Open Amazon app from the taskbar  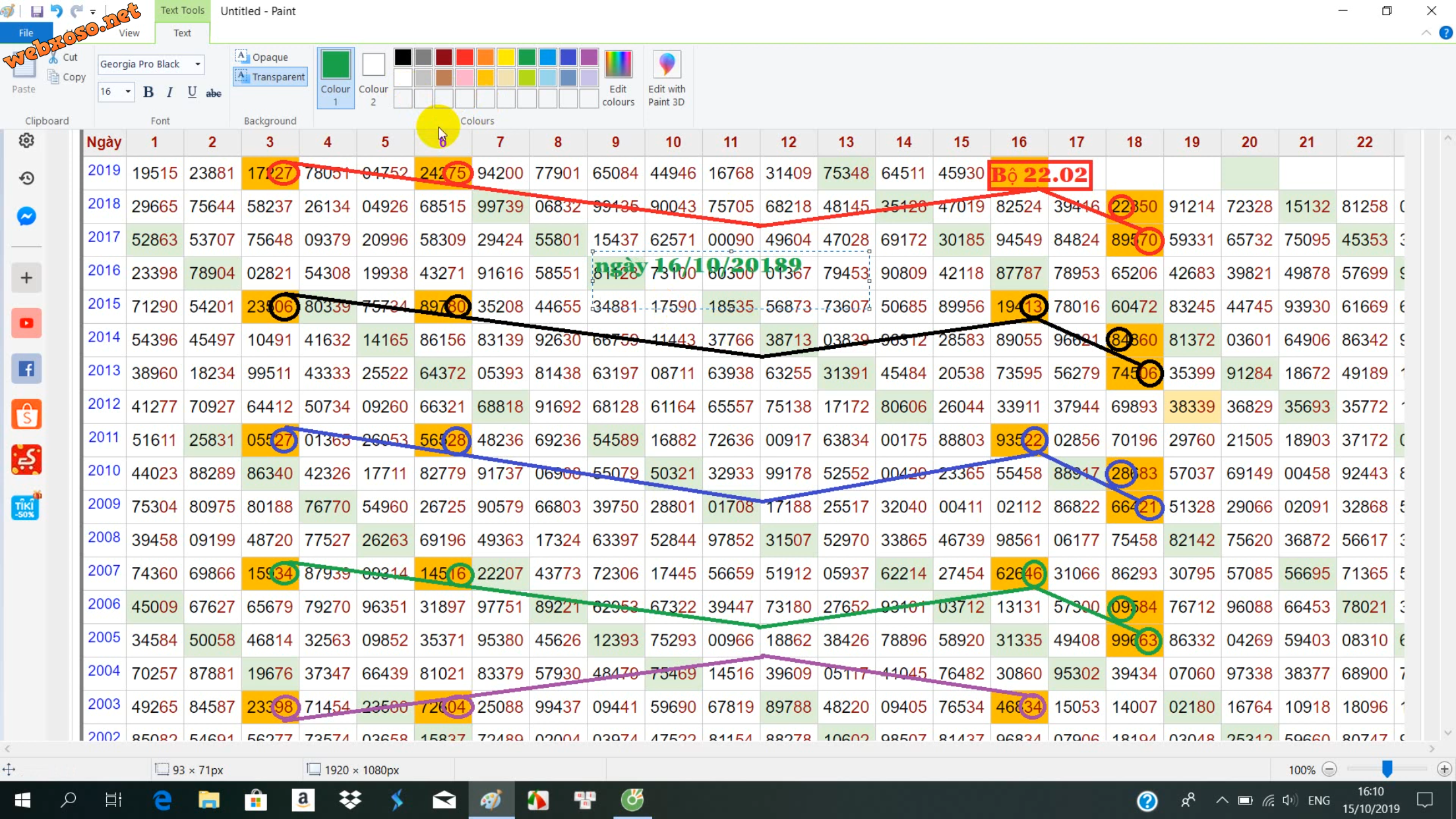(x=303, y=801)
